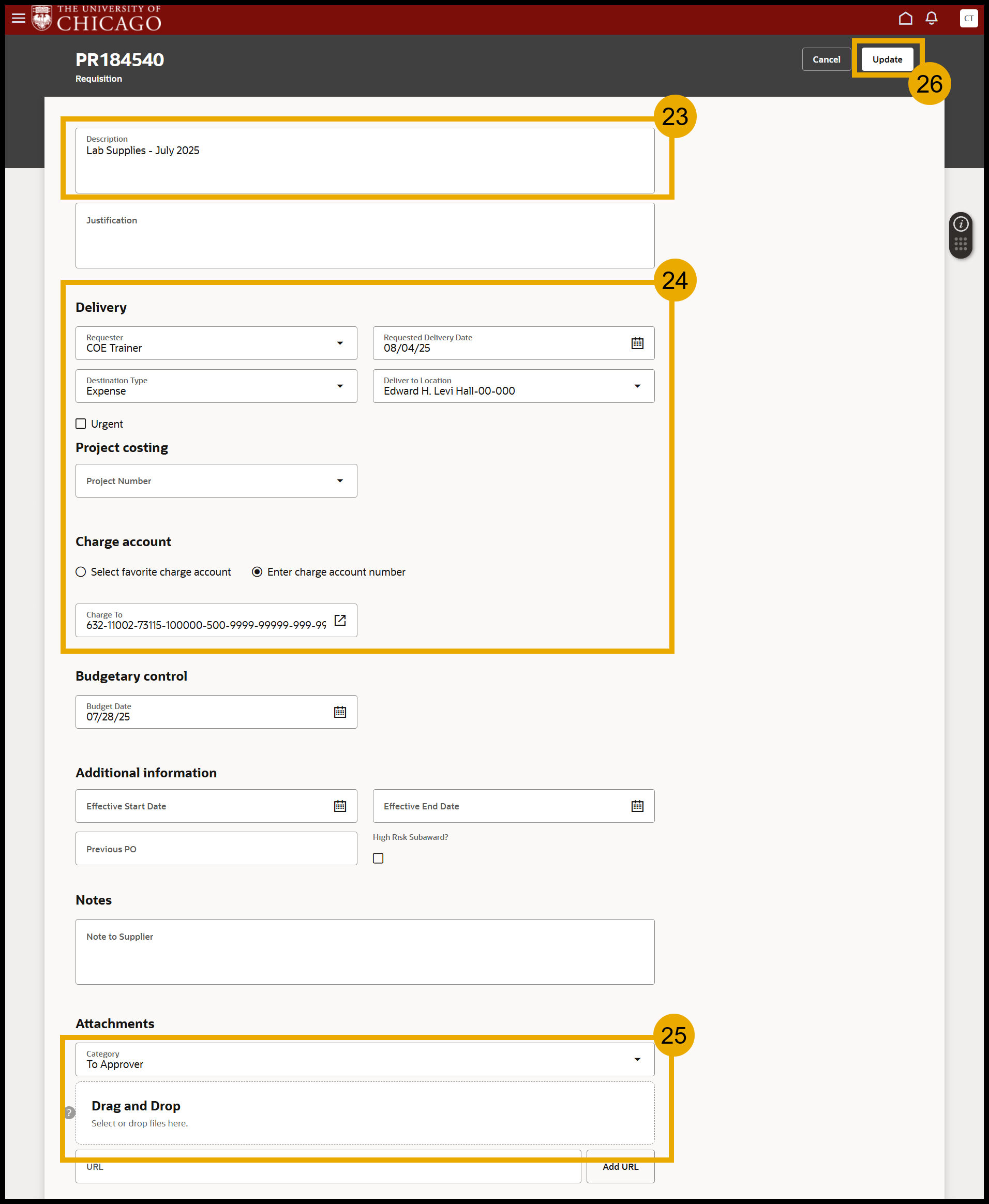Open the Project Number selector
Viewport: 989px width, 1204px height.
pyautogui.click(x=340, y=480)
